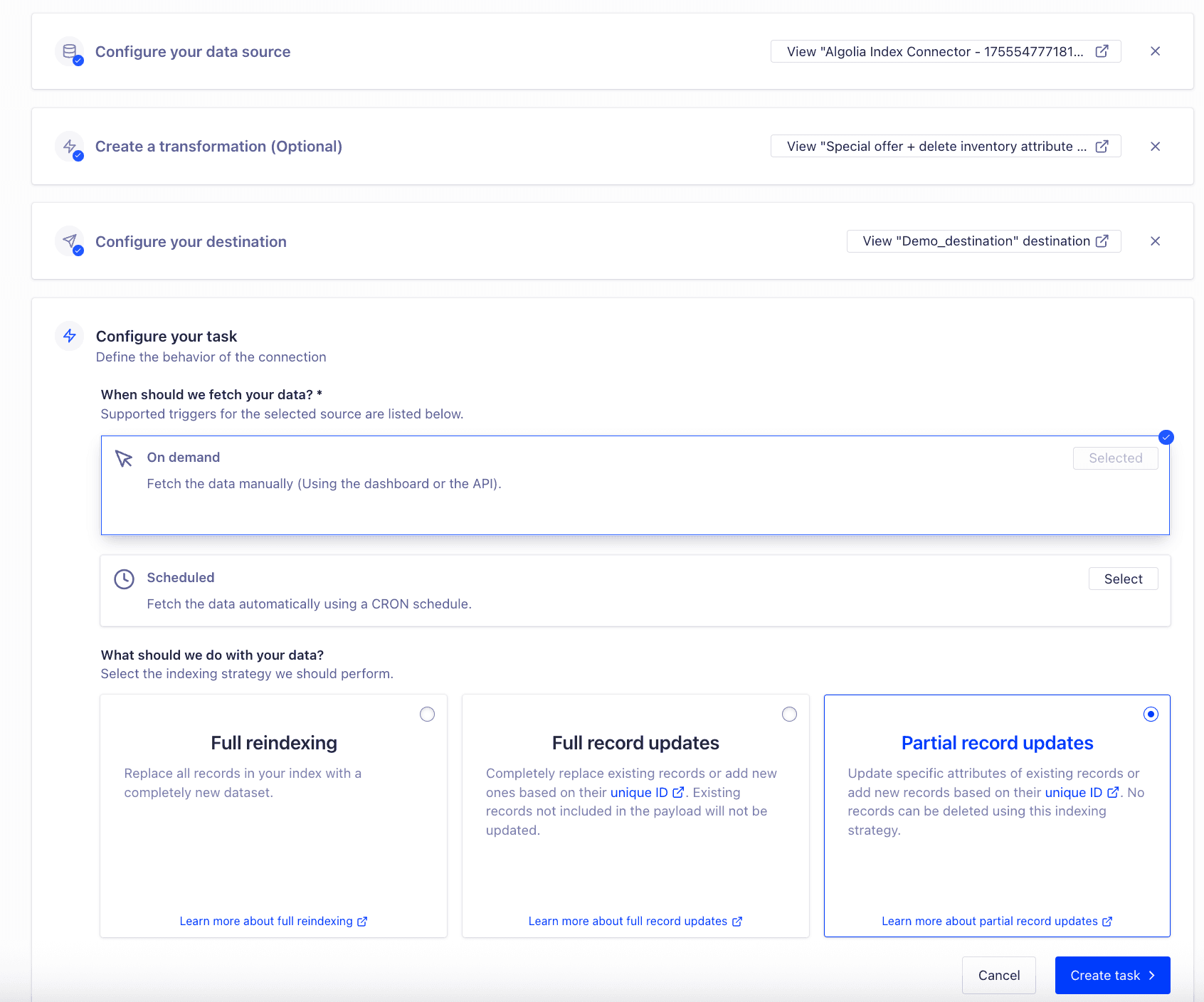The height and width of the screenshot is (1002, 1204).
Task: Click the transformation lightning bolt icon
Action: 70,147
